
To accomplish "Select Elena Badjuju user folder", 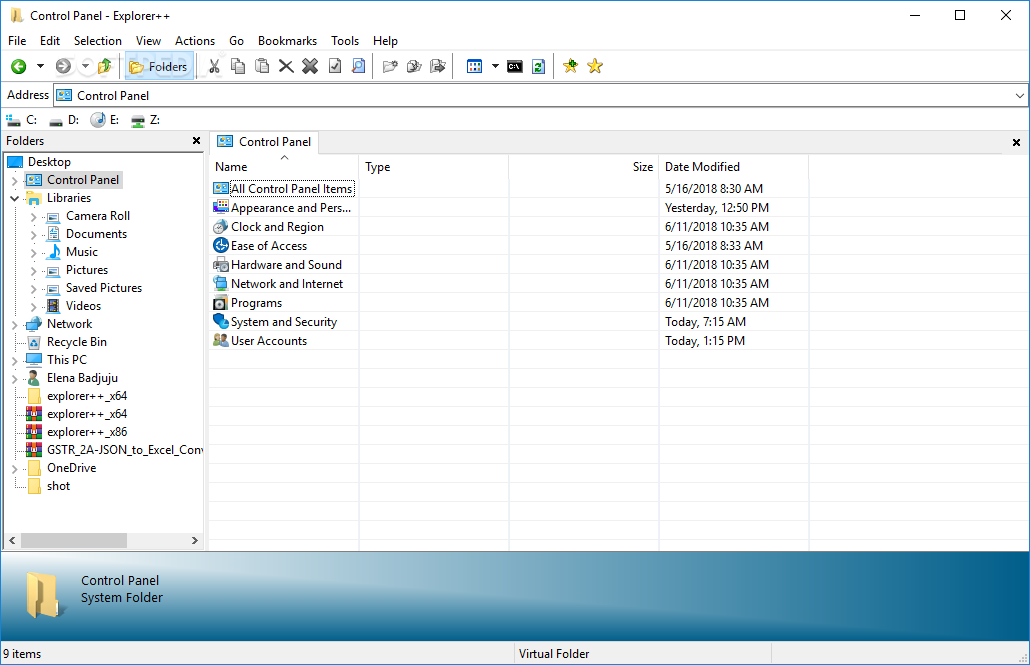I will pyautogui.click(x=82, y=378).
